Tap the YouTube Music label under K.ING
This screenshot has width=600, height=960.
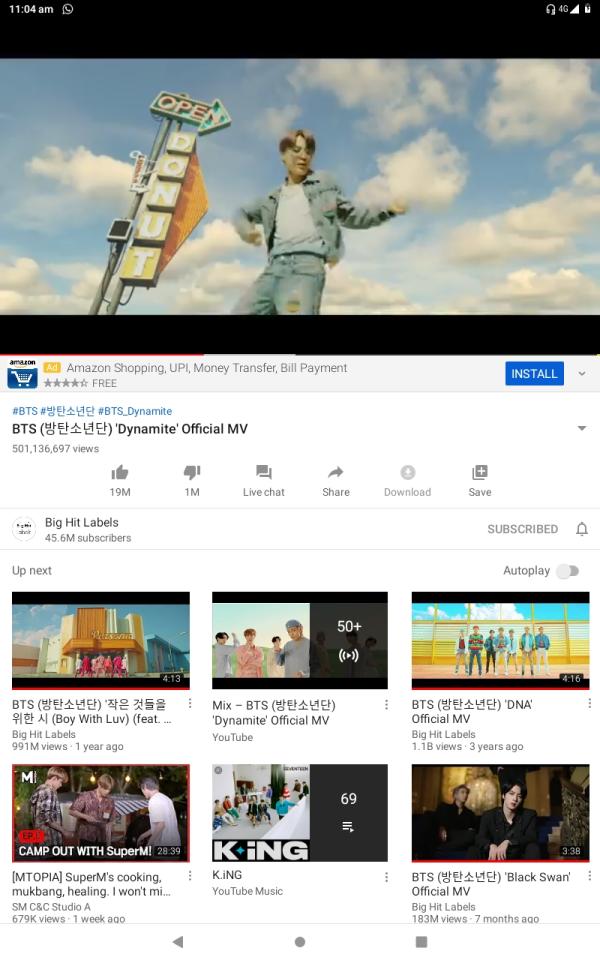pyautogui.click(x=247, y=891)
